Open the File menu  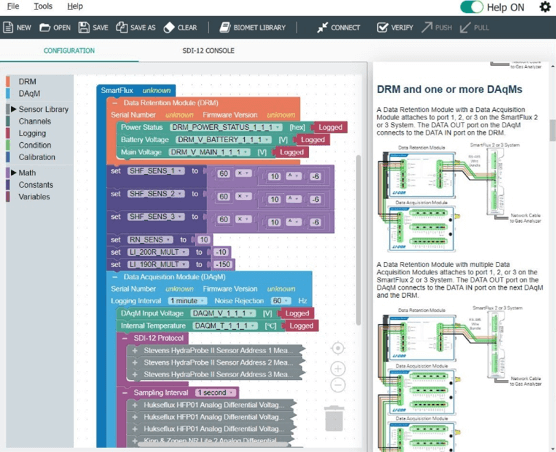coord(13,6)
